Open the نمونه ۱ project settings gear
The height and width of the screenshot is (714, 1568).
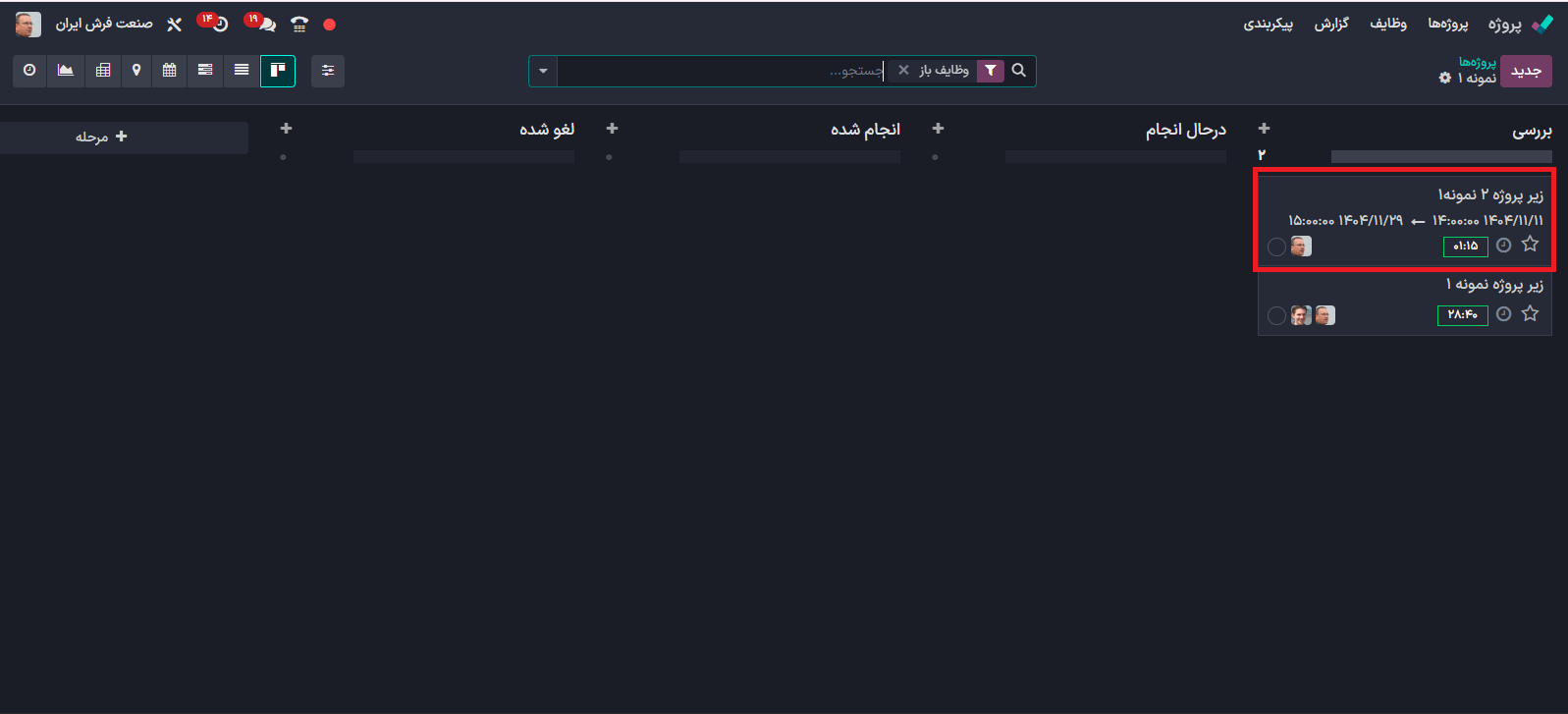tap(1445, 79)
